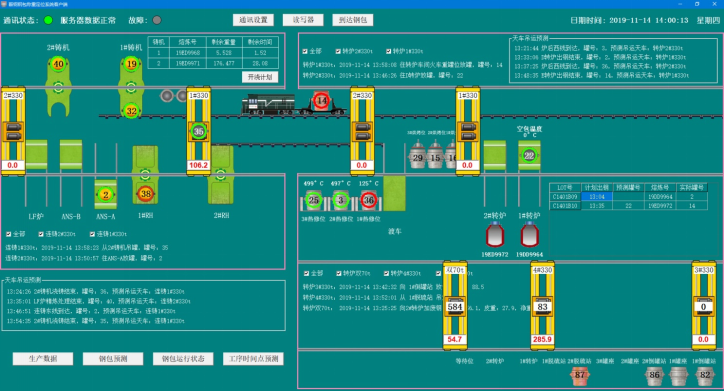This screenshot has width=725, height=391.
Task: Select ladle 36 at 1#热修位
Action: coord(369,200)
